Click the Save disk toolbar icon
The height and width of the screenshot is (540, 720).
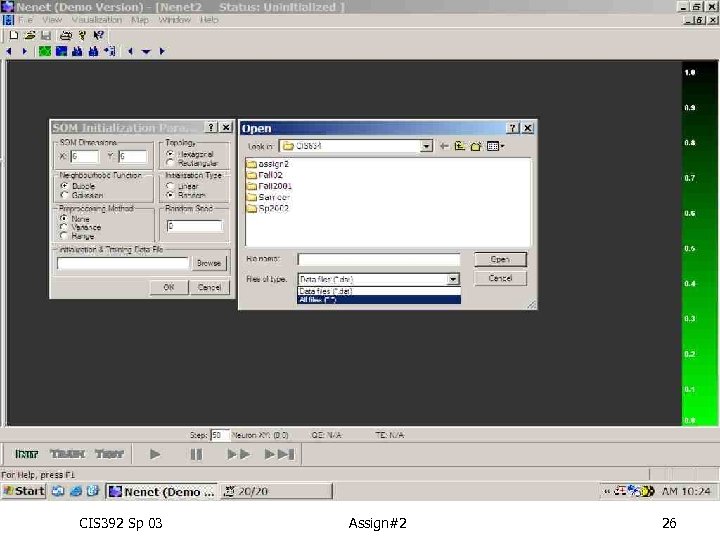click(x=45, y=35)
